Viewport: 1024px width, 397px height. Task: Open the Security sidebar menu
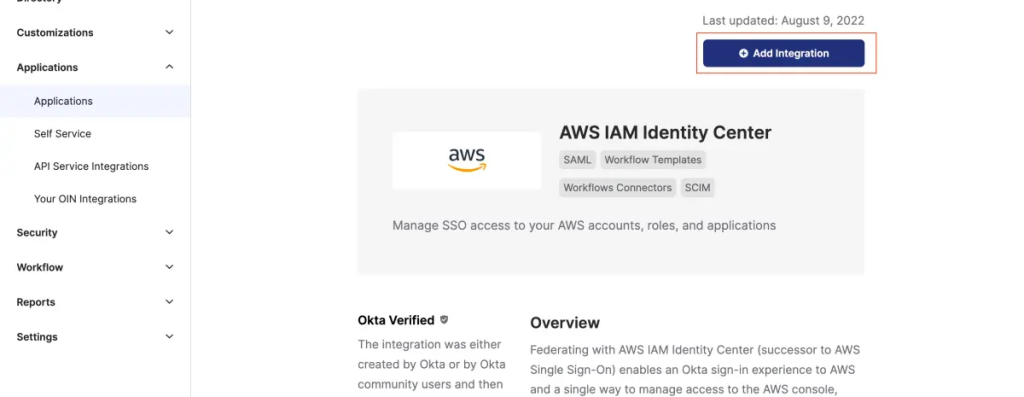pos(37,232)
